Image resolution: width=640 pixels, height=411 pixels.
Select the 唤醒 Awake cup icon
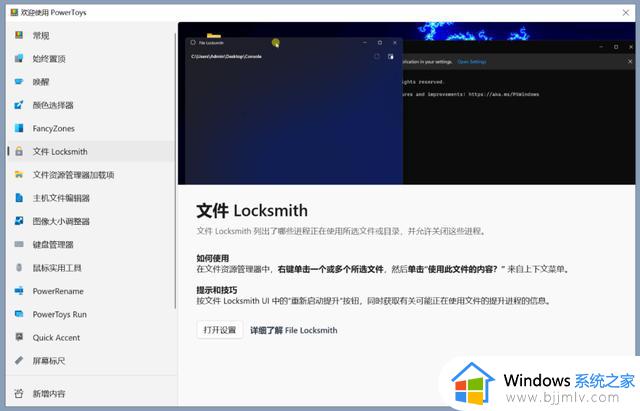[19, 82]
